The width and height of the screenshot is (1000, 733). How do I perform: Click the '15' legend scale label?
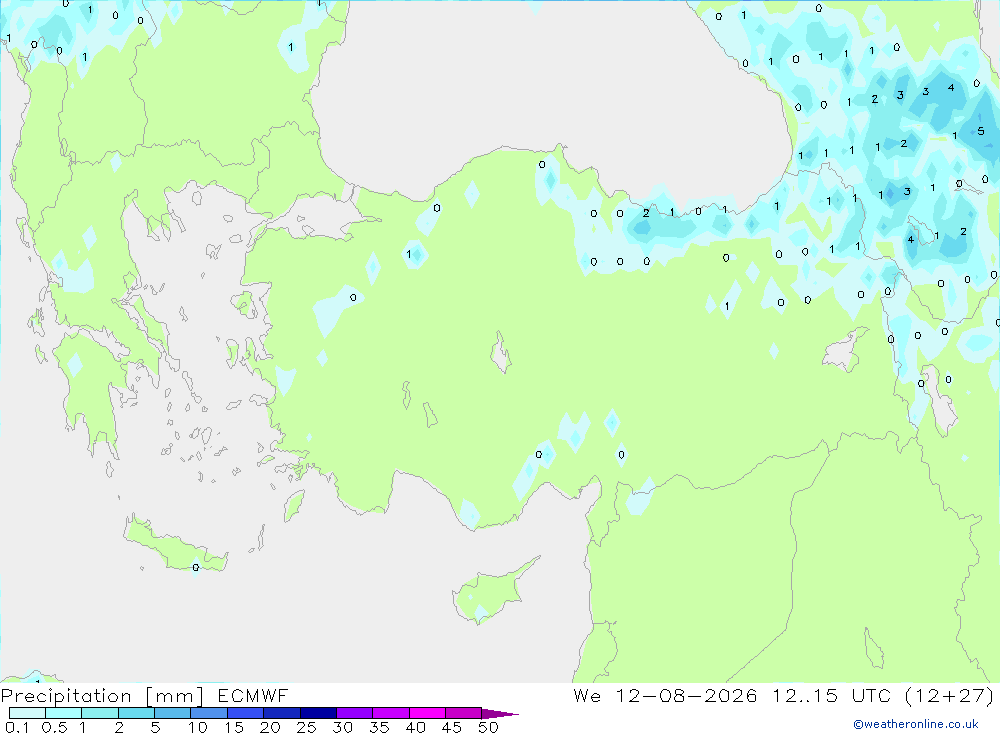[234, 727]
